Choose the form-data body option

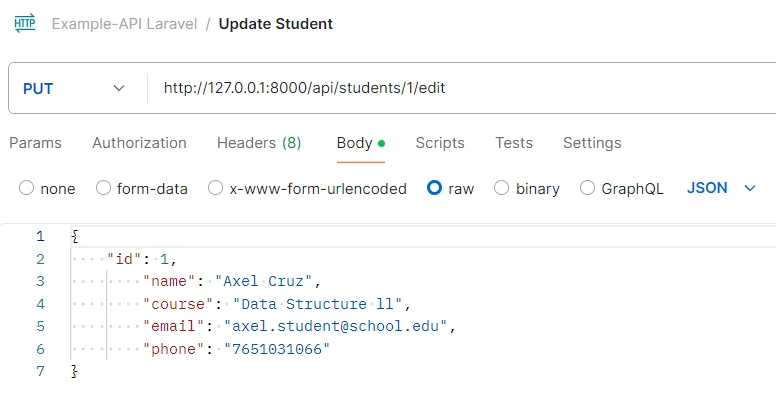pos(104,188)
